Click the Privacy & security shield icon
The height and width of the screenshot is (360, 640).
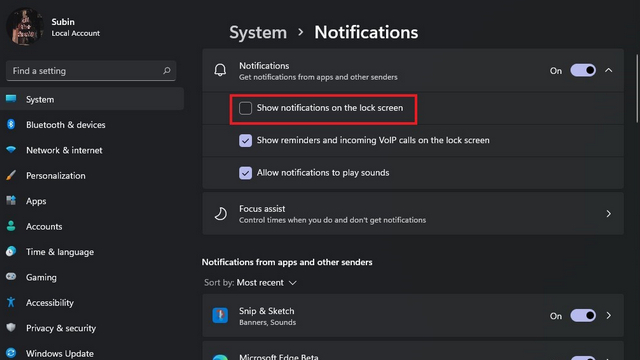point(11,327)
